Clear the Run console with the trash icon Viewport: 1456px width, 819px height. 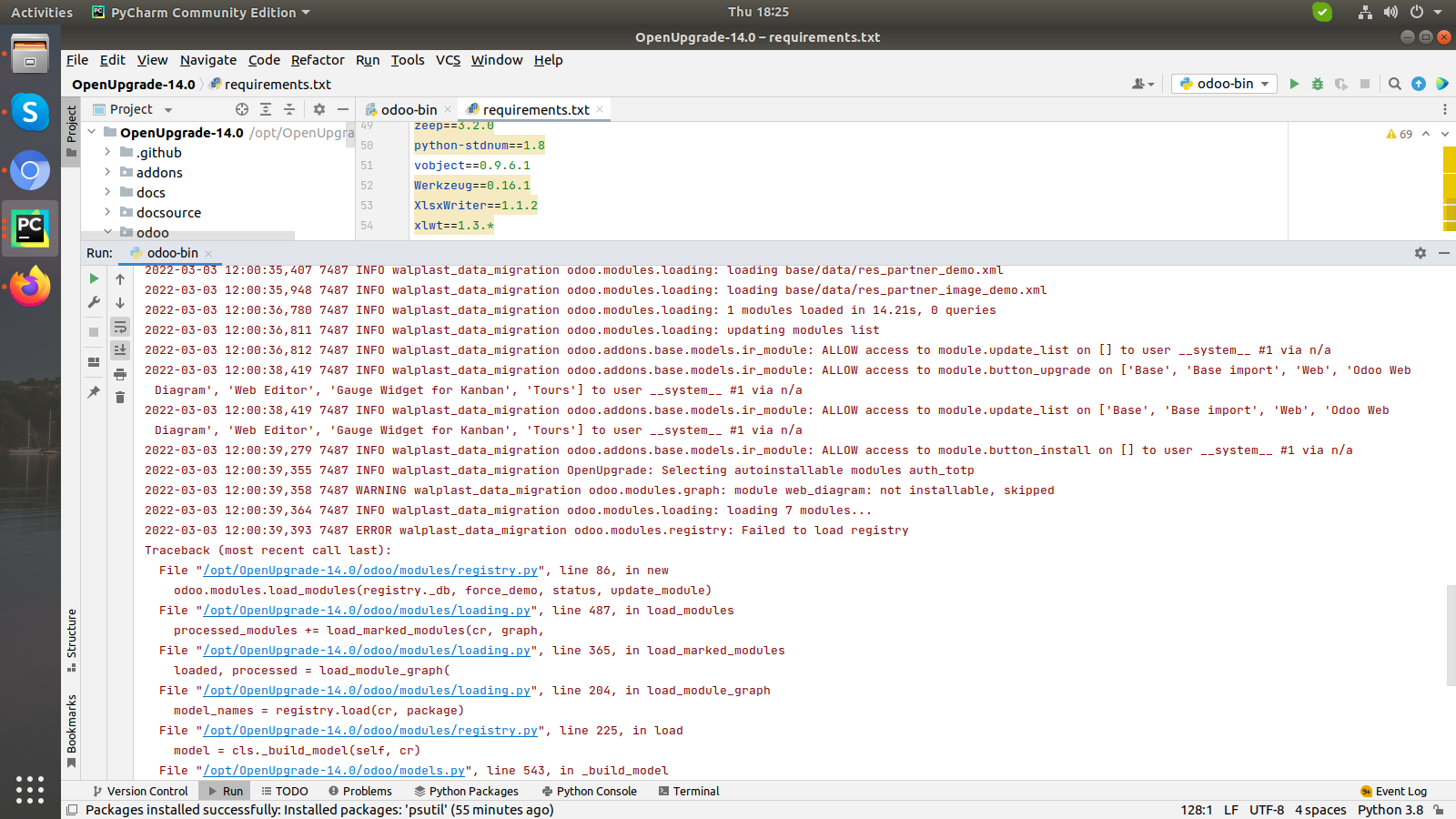120,398
